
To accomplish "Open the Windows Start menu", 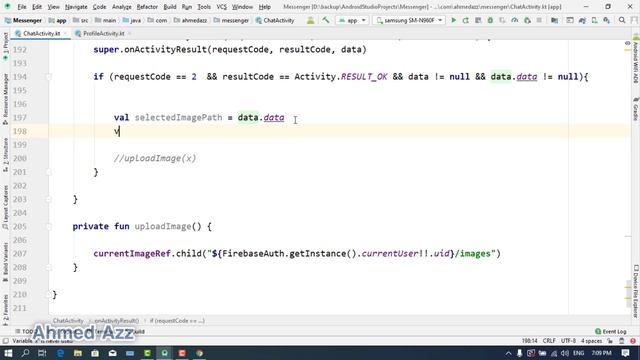I will click(x=8, y=353).
